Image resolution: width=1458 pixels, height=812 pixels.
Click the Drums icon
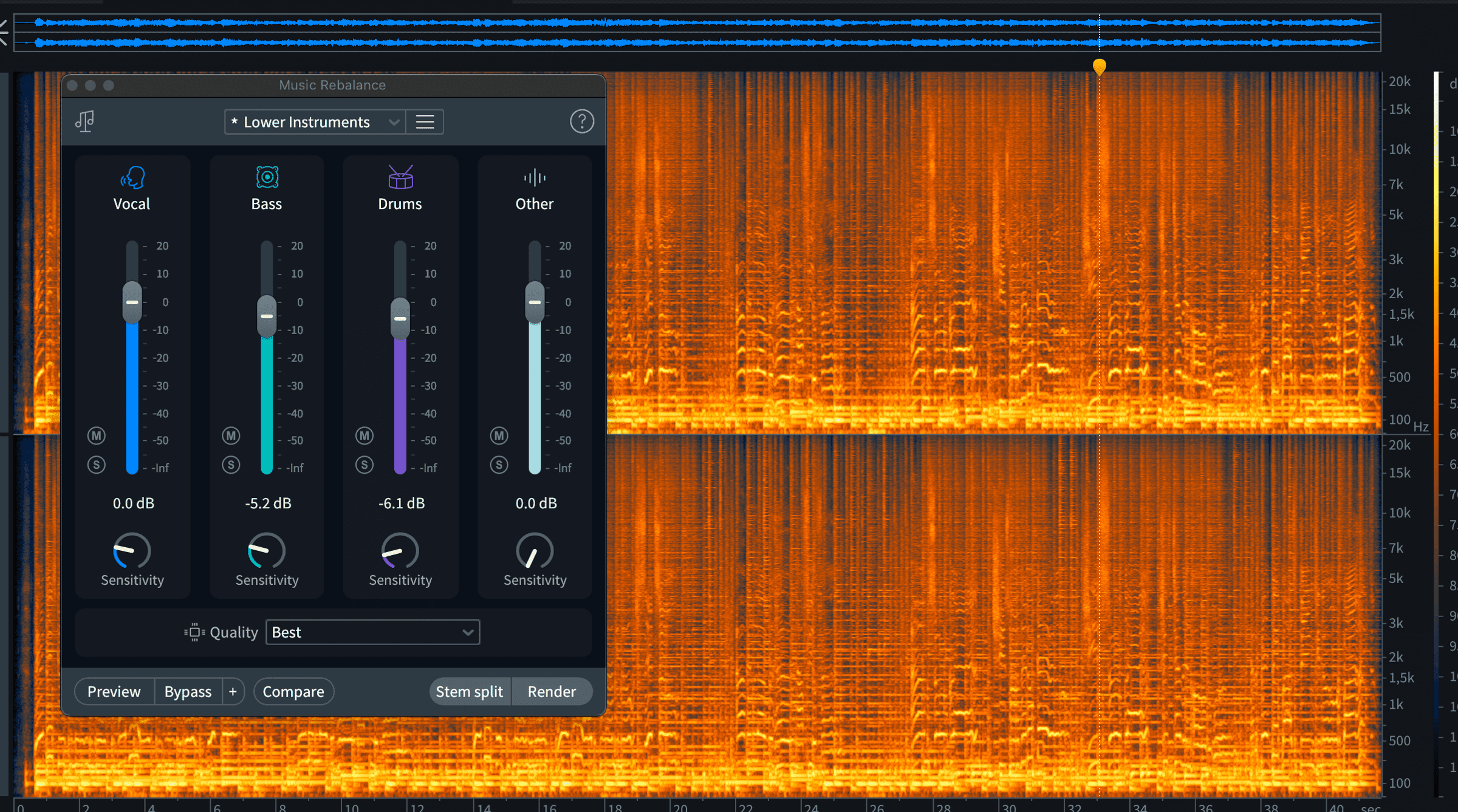(400, 177)
